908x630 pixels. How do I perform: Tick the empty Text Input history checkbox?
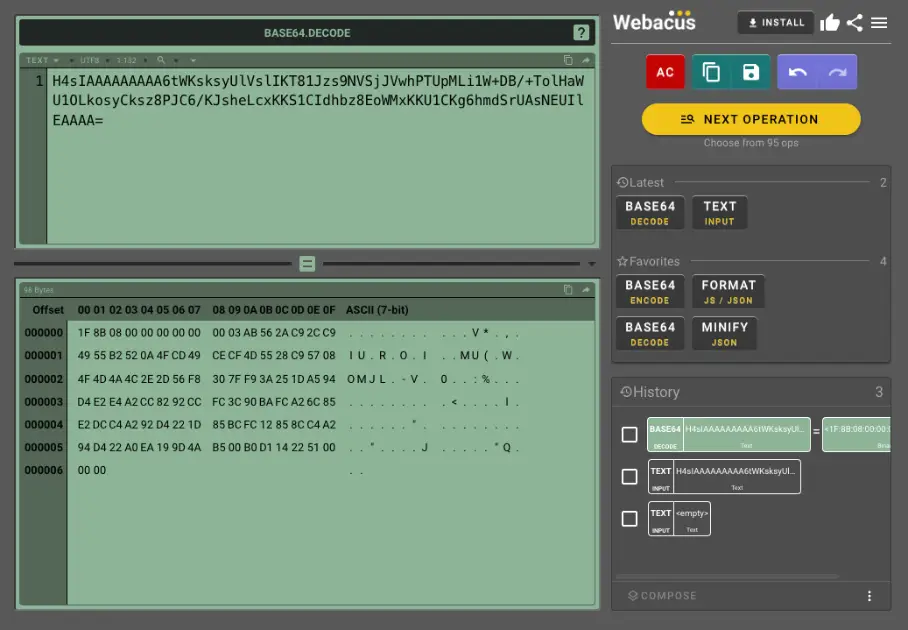point(629,519)
